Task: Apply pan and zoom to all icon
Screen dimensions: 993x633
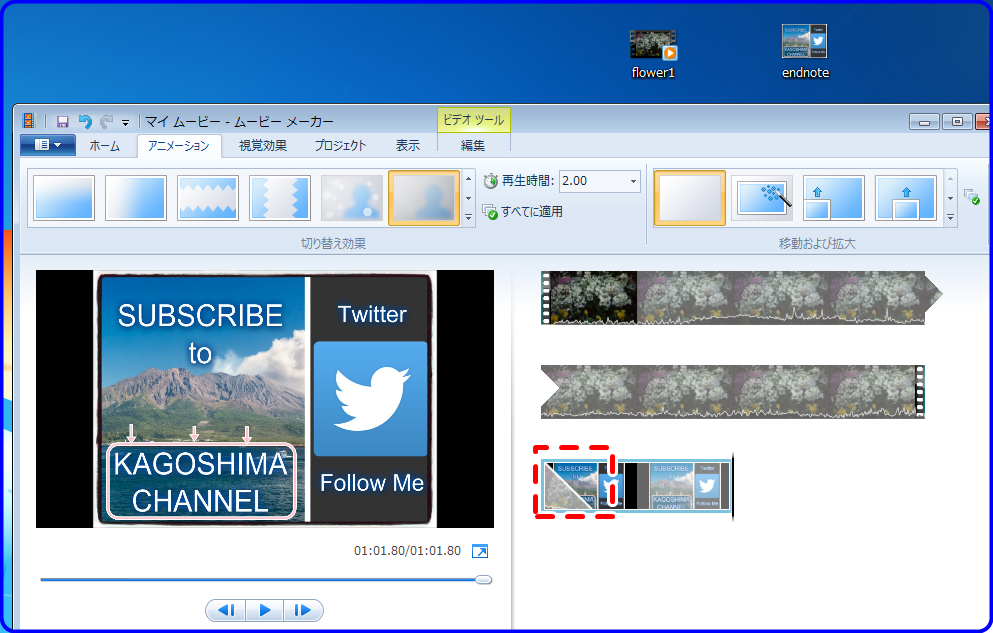Action: 972,197
